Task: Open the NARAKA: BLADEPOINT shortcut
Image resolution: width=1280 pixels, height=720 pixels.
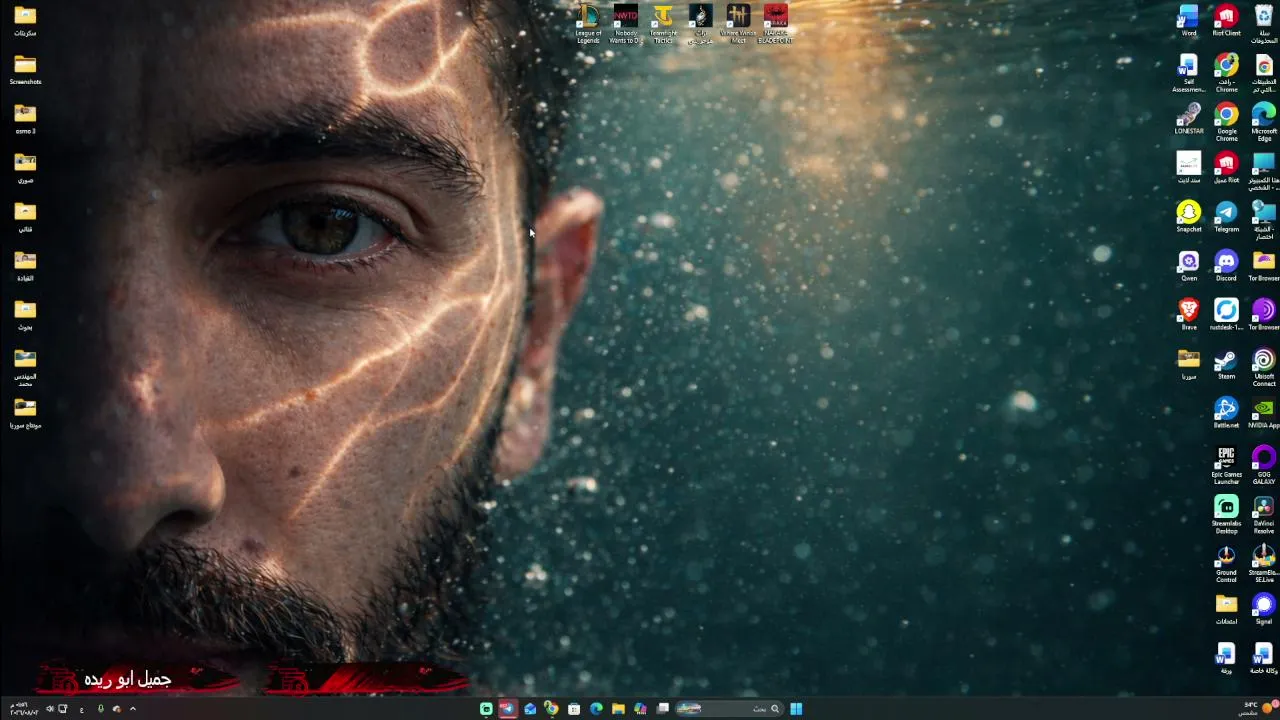Action: point(776,24)
